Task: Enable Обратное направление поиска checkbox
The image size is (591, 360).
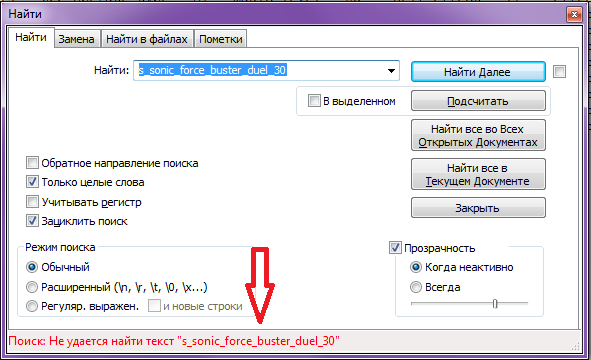Action: (x=32, y=163)
